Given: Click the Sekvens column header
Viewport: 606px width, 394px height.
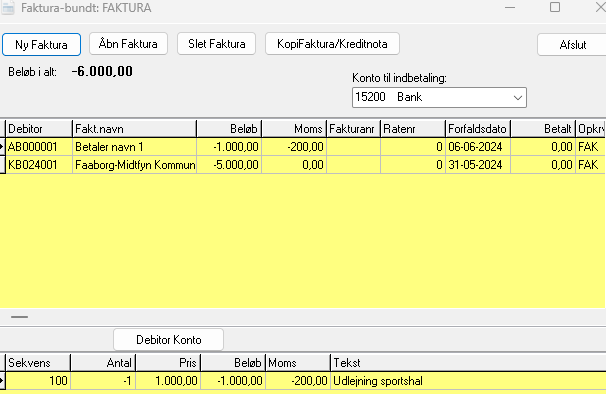Looking at the screenshot, I should coord(38,363).
